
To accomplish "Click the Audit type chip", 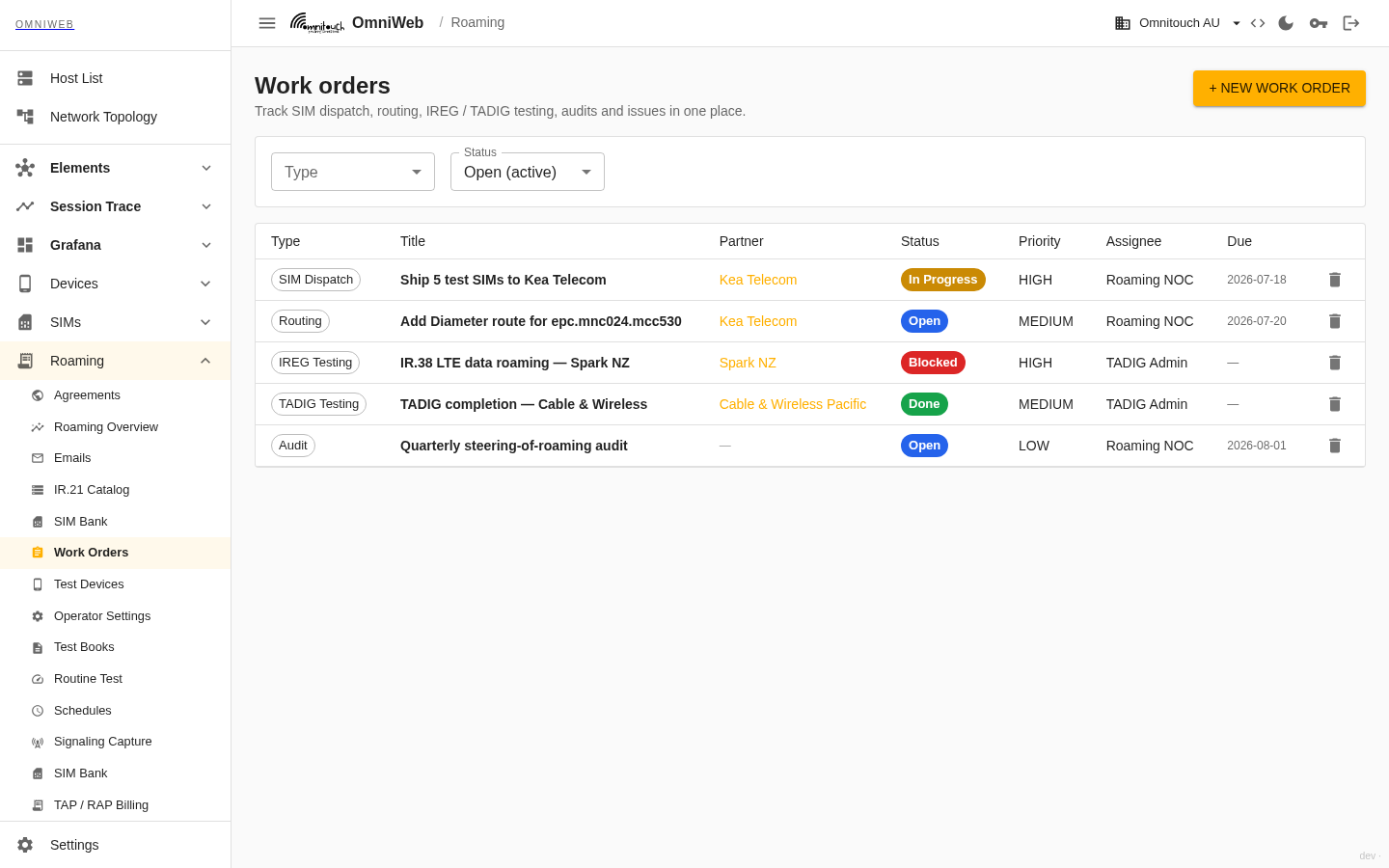I will pos(293,446).
